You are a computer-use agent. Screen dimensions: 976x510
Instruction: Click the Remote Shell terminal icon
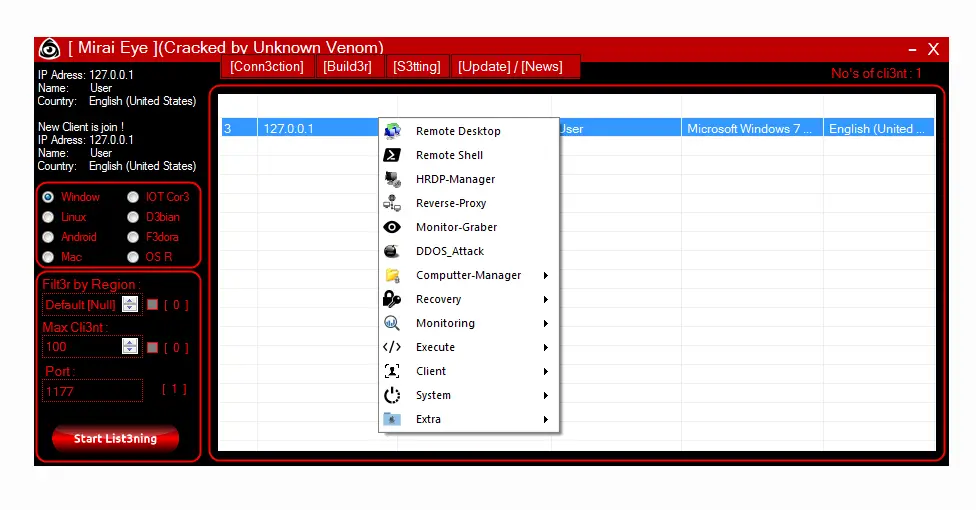click(393, 155)
